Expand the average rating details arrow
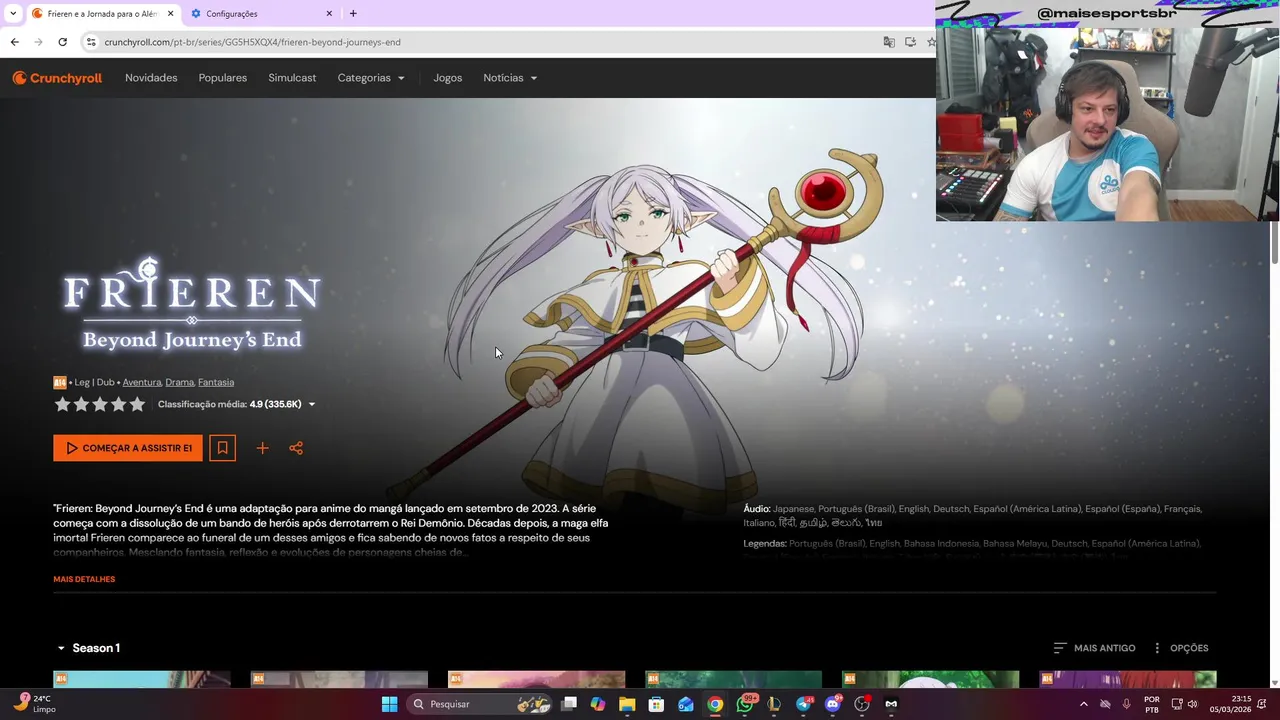The width and height of the screenshot is (1280, 720). [x=311, y=404]
